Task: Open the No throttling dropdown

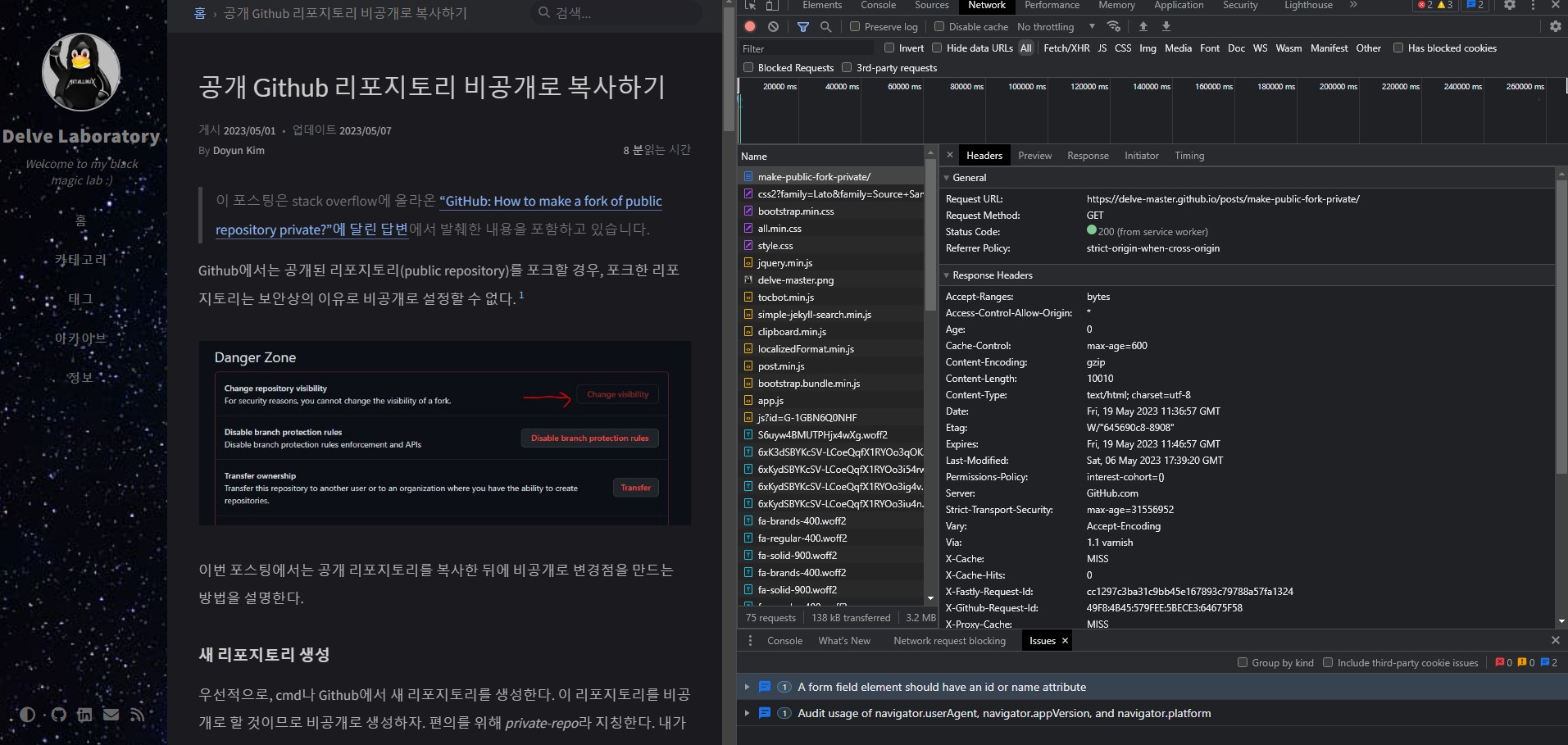Action: 1057,26
